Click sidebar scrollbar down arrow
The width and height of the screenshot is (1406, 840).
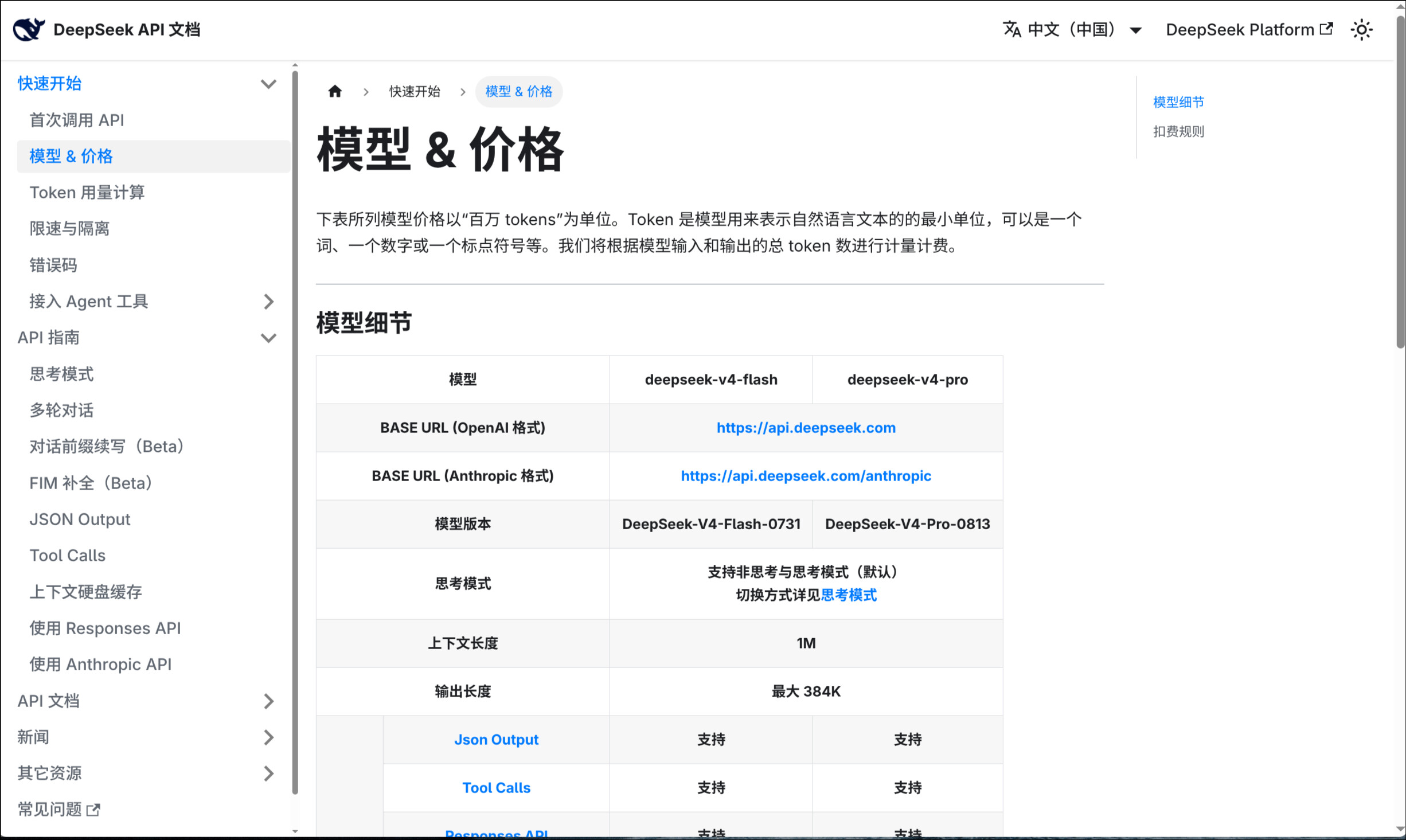(x=295, y=831)
